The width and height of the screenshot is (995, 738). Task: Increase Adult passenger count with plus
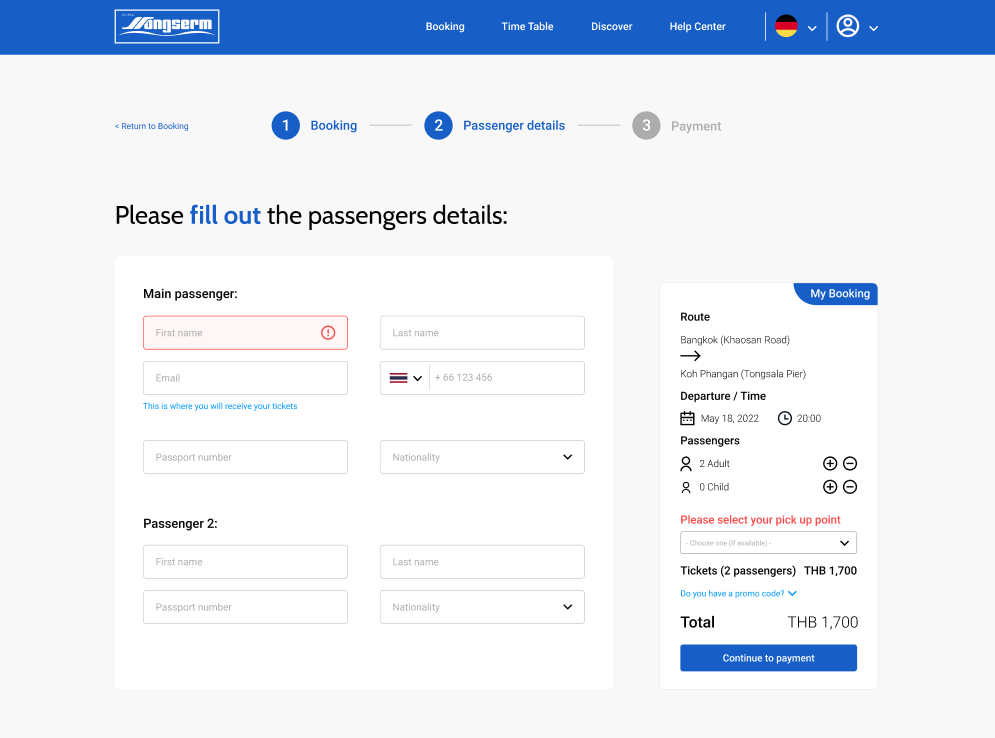[830, 464]
